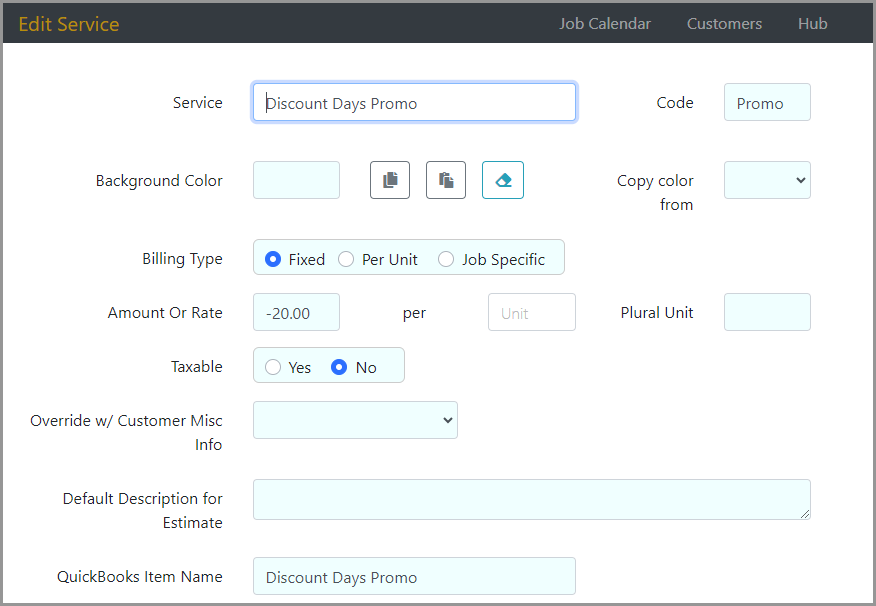Screen dimensions: 876x606
Task: Go to the Customers menu item
Action: coord(724,24)
